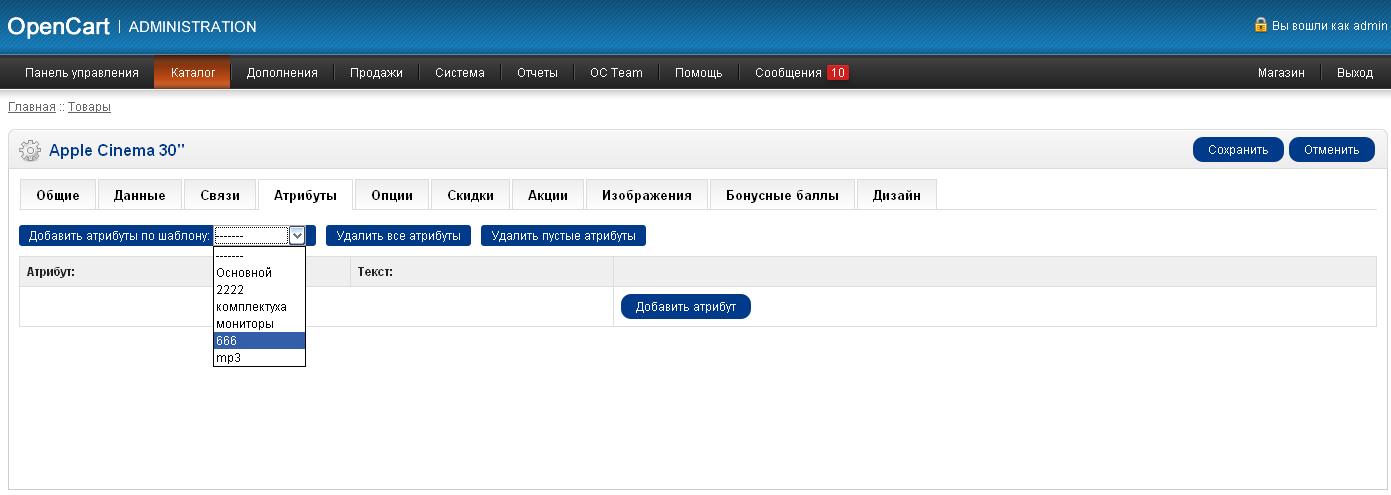
Task: Open the Дополнения menu
Action: pos(282,73)
